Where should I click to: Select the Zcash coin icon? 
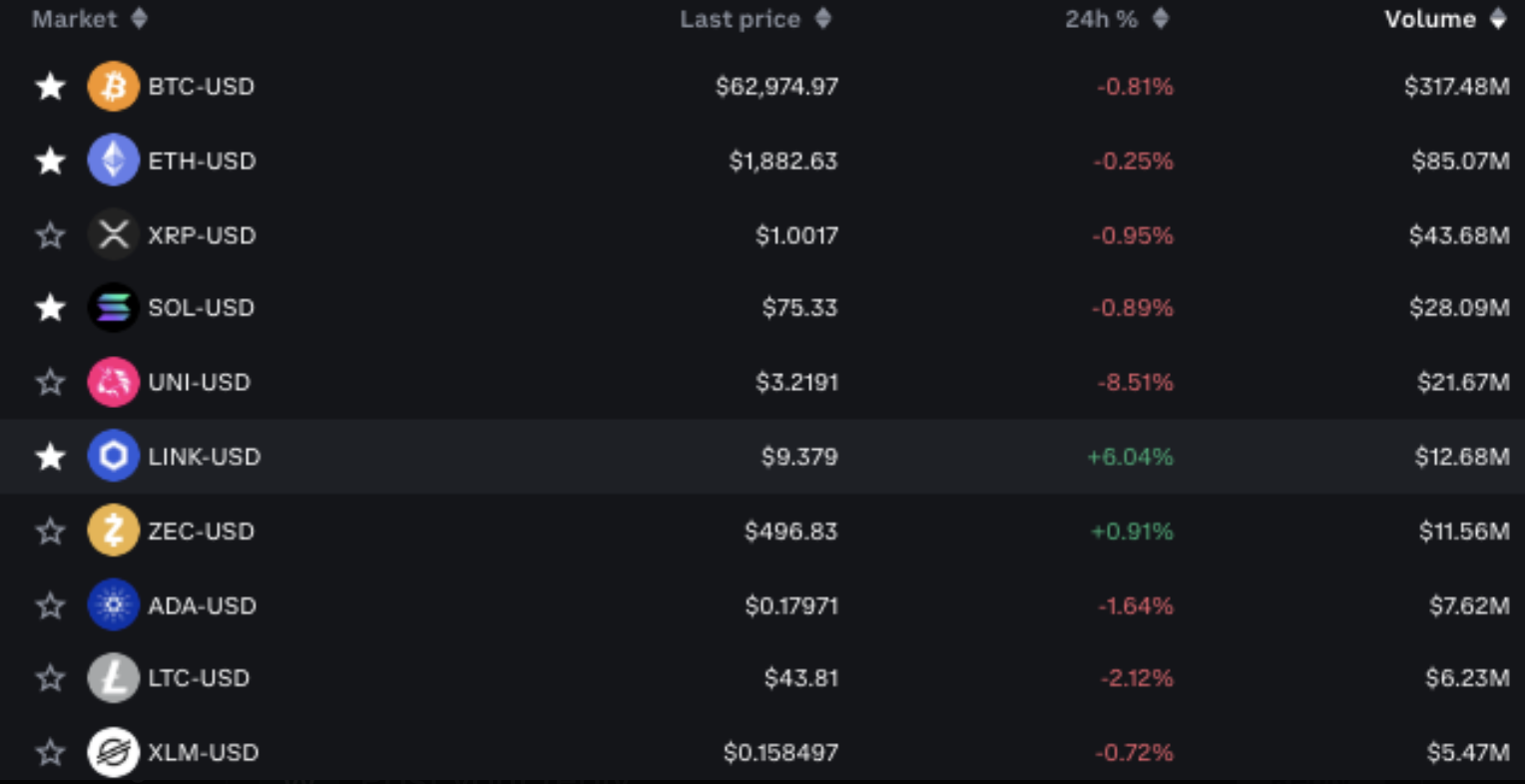click(x=113, y=531)
